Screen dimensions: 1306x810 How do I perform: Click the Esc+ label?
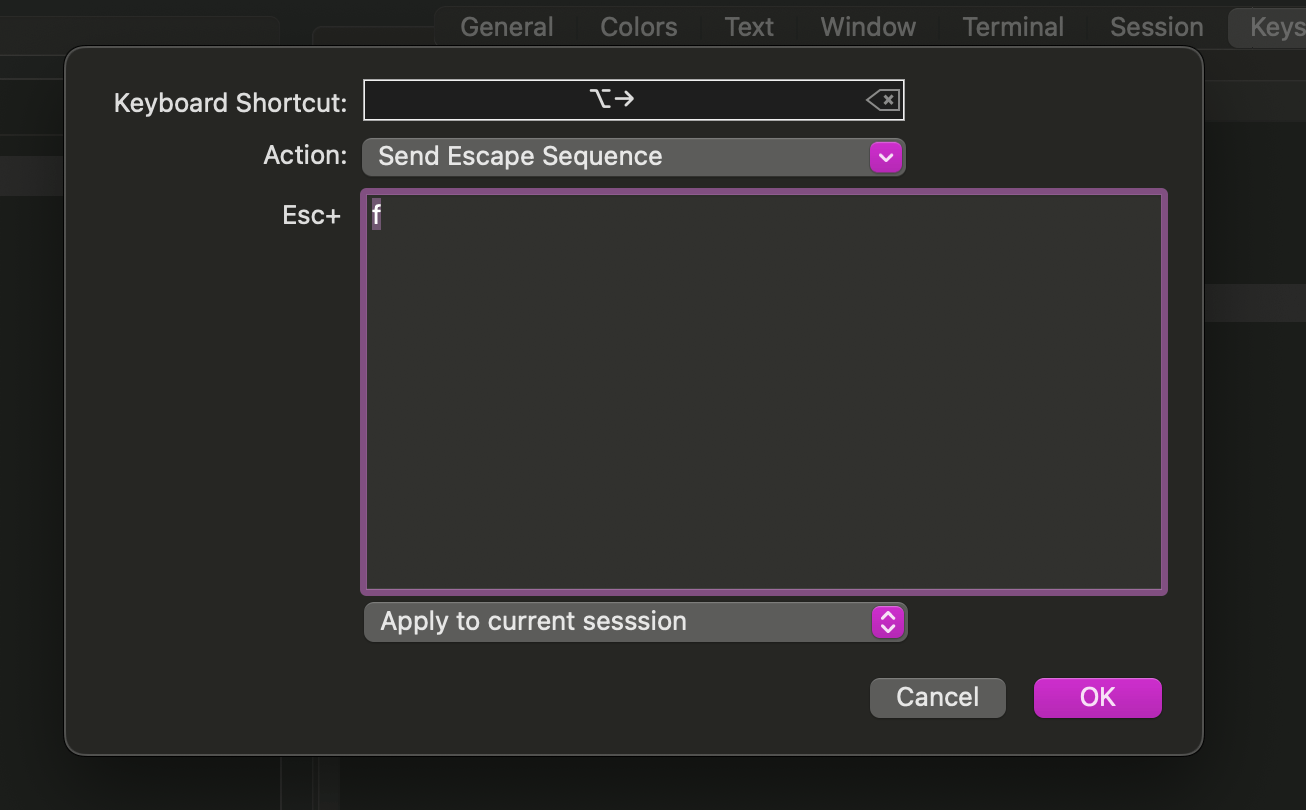pos(311,215)
